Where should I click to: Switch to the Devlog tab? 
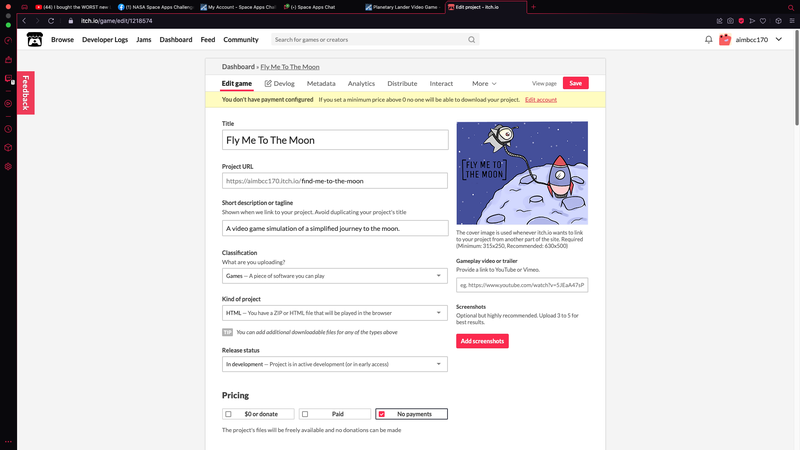click(280, 83)
